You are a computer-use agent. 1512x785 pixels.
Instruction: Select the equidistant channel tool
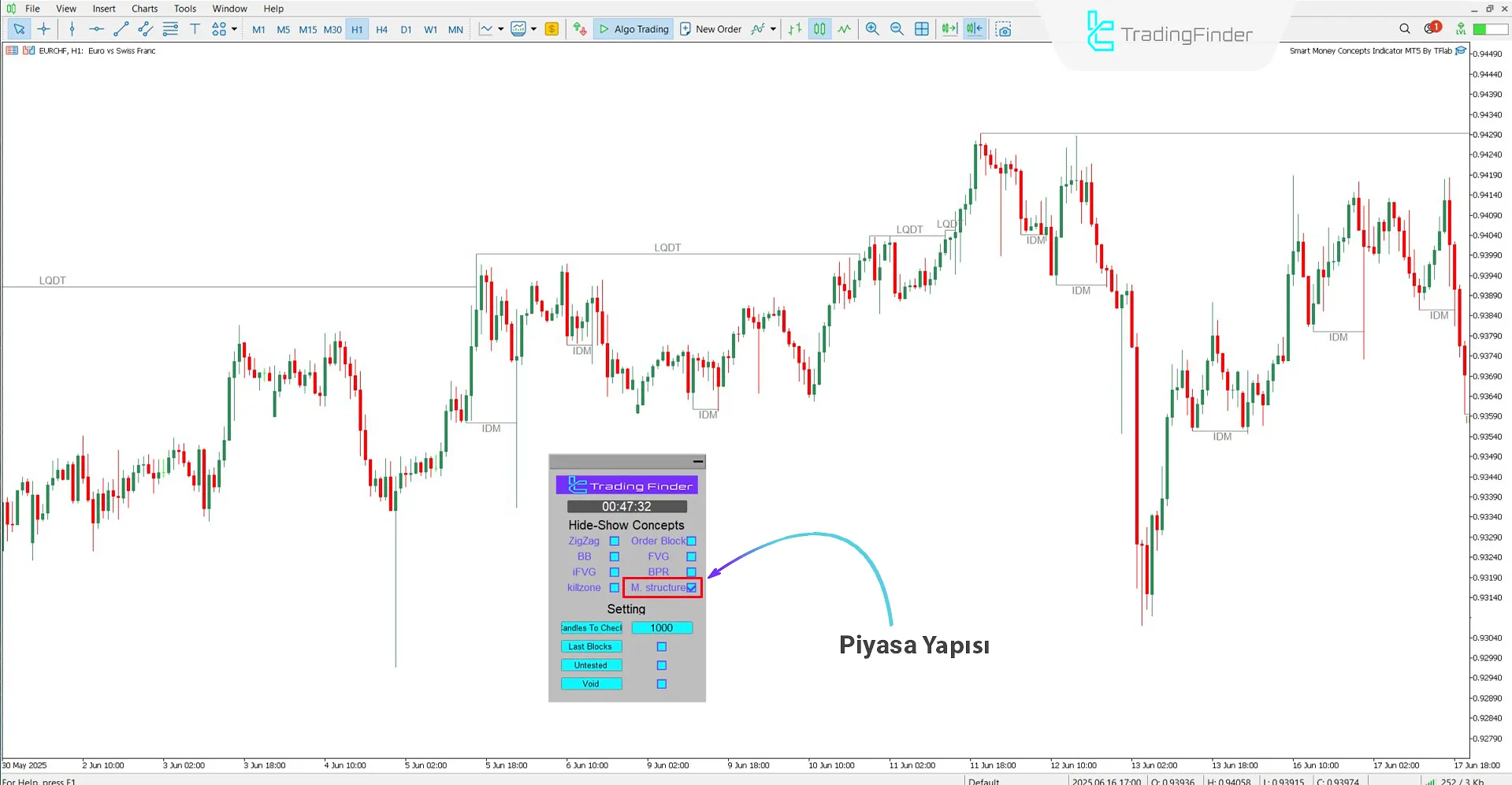145,29
